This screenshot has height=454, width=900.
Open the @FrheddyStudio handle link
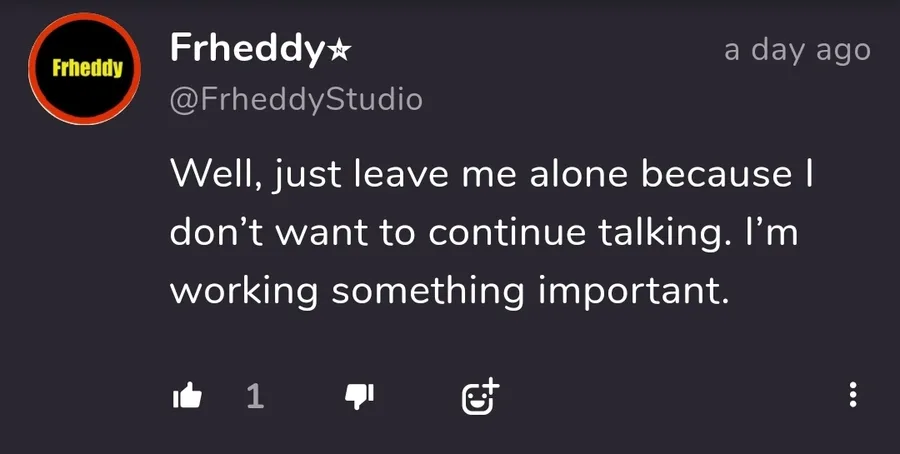pos(296,100)
